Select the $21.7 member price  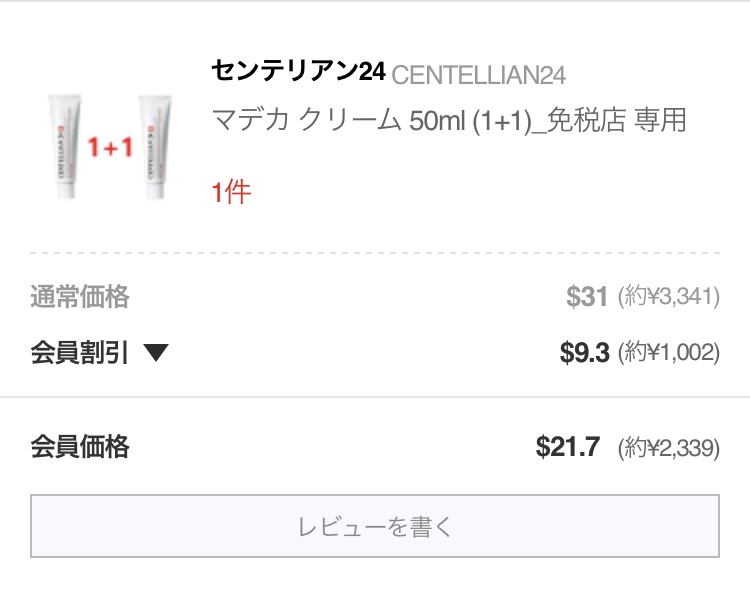pyautogui.click(x=568, y=447)
